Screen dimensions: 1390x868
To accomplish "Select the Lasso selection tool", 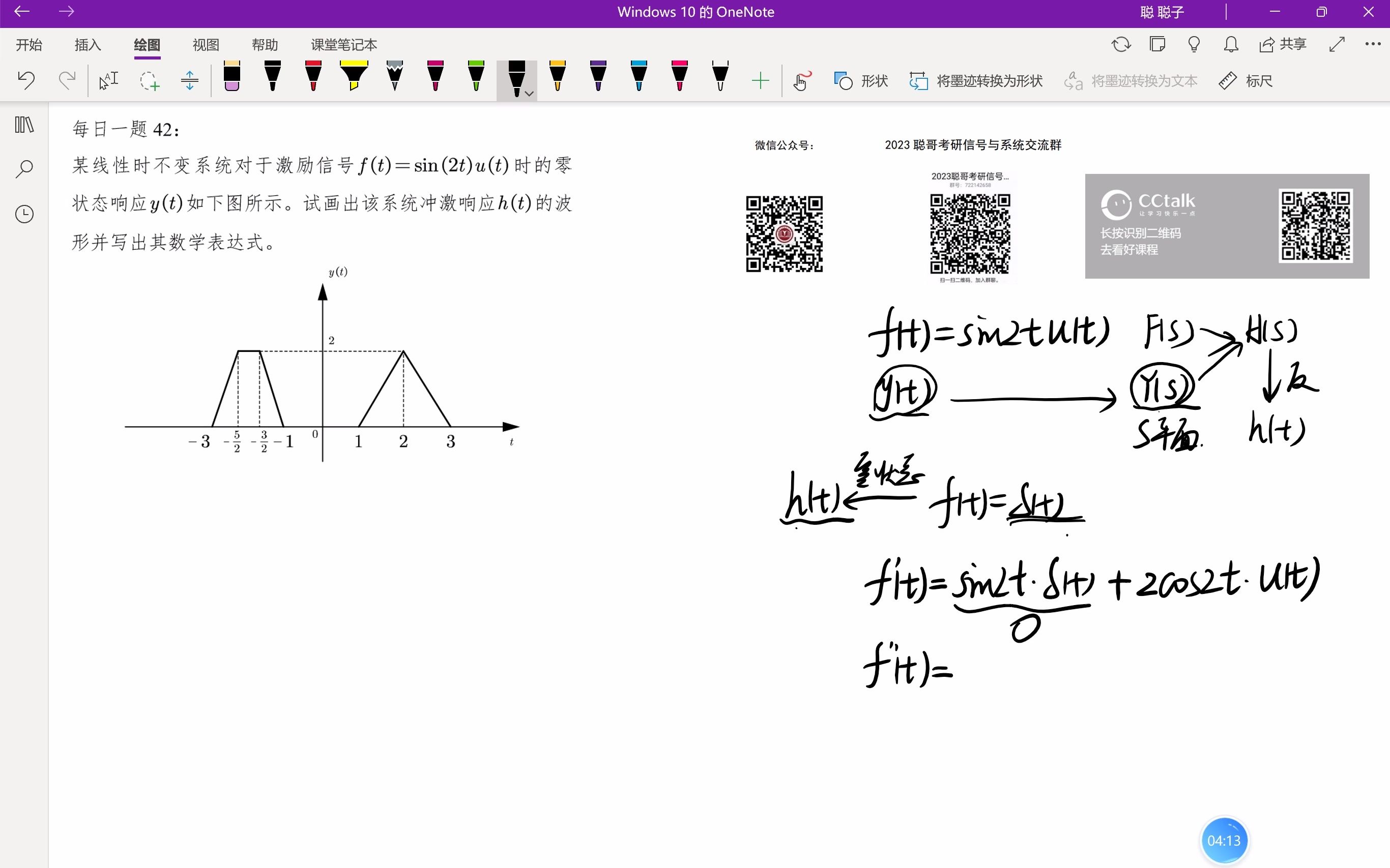I will coord(150,80).
